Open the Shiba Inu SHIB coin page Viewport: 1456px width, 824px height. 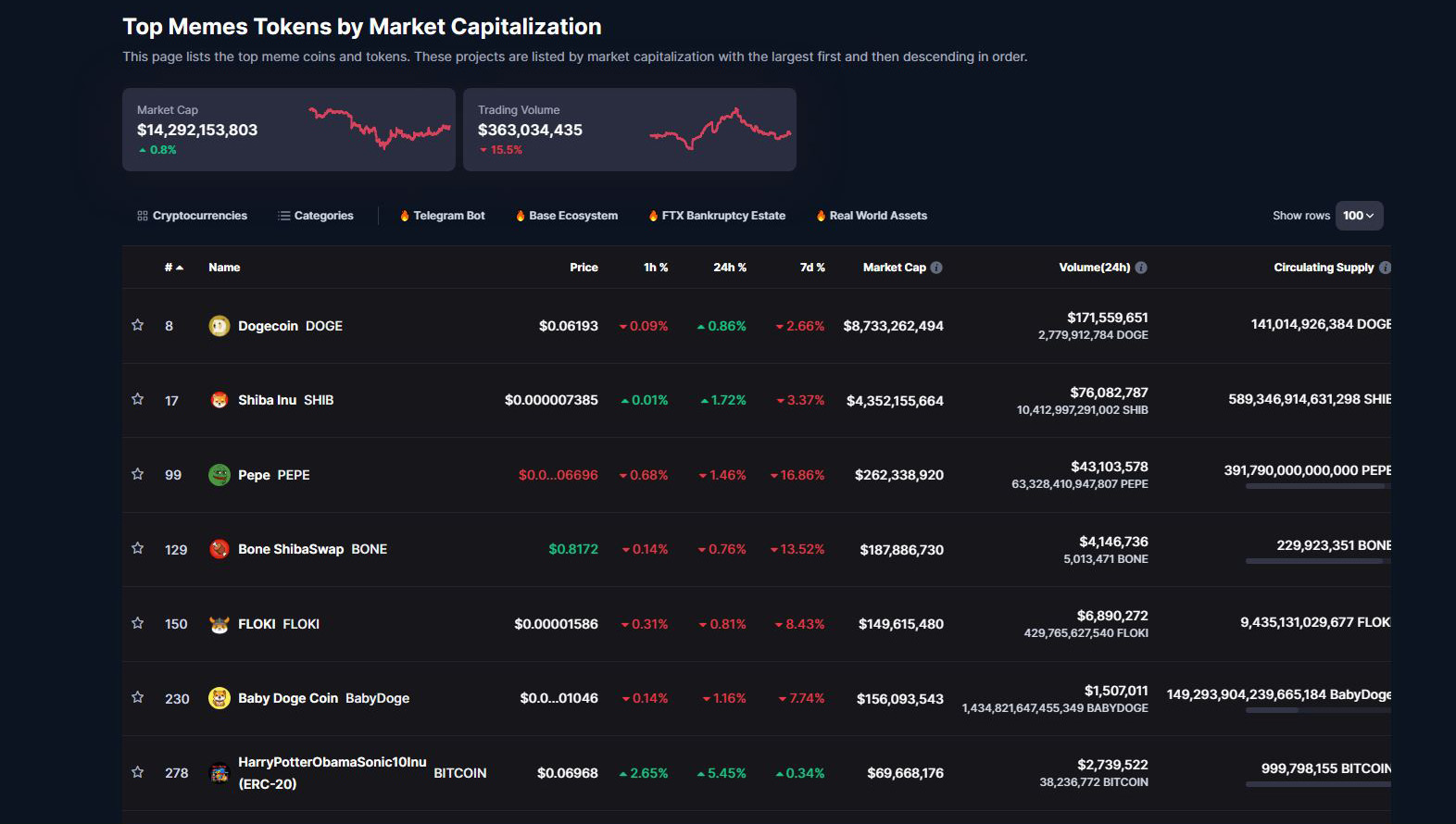pos(285,400)
